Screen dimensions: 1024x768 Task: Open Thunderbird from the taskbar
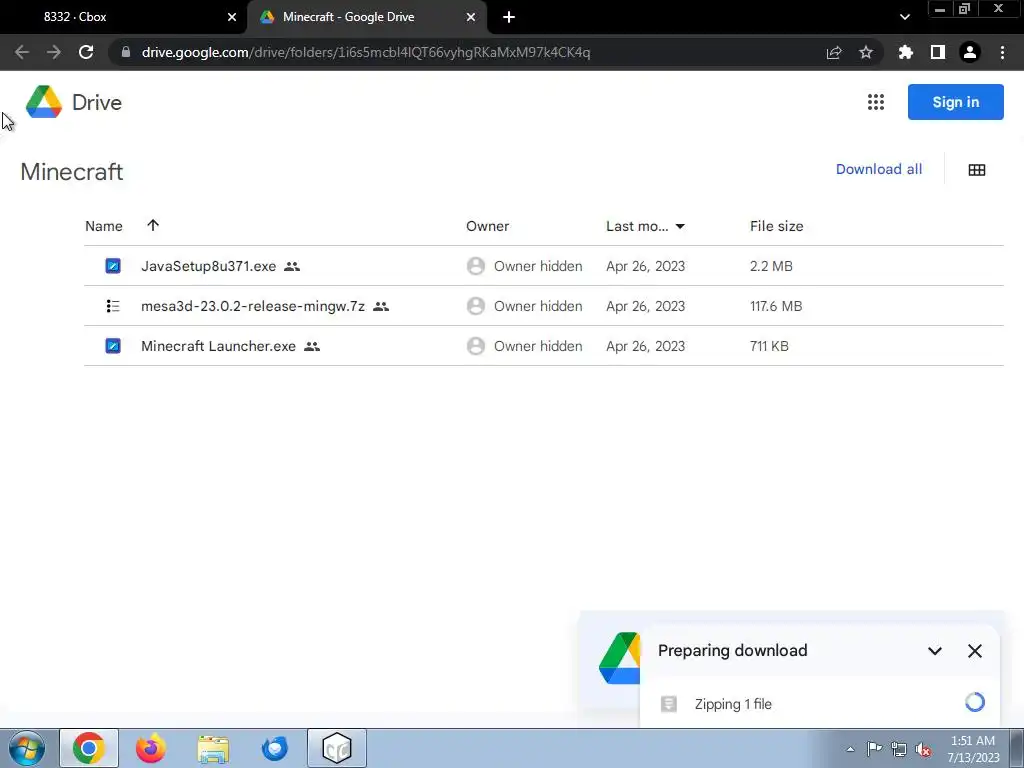pos(275,748)
